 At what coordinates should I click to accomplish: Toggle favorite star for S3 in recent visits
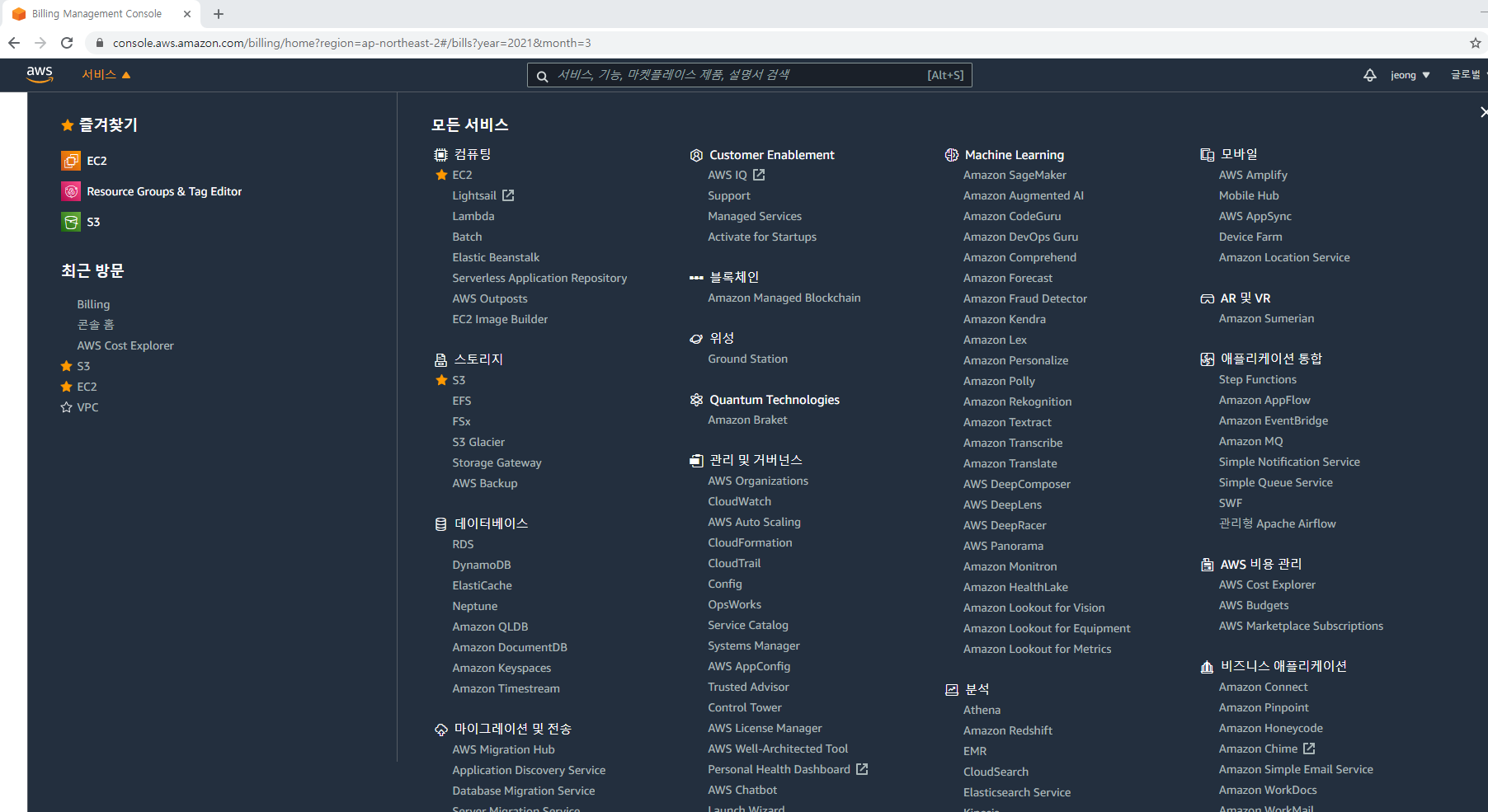pyautogui.click(x=66, y=366)
